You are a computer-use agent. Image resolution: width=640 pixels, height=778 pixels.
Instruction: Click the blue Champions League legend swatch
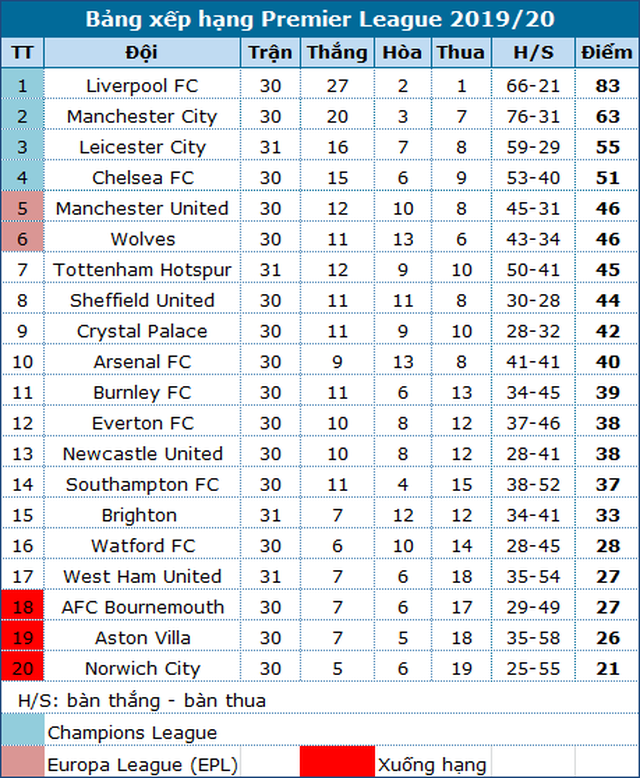[x=22, y=733]
